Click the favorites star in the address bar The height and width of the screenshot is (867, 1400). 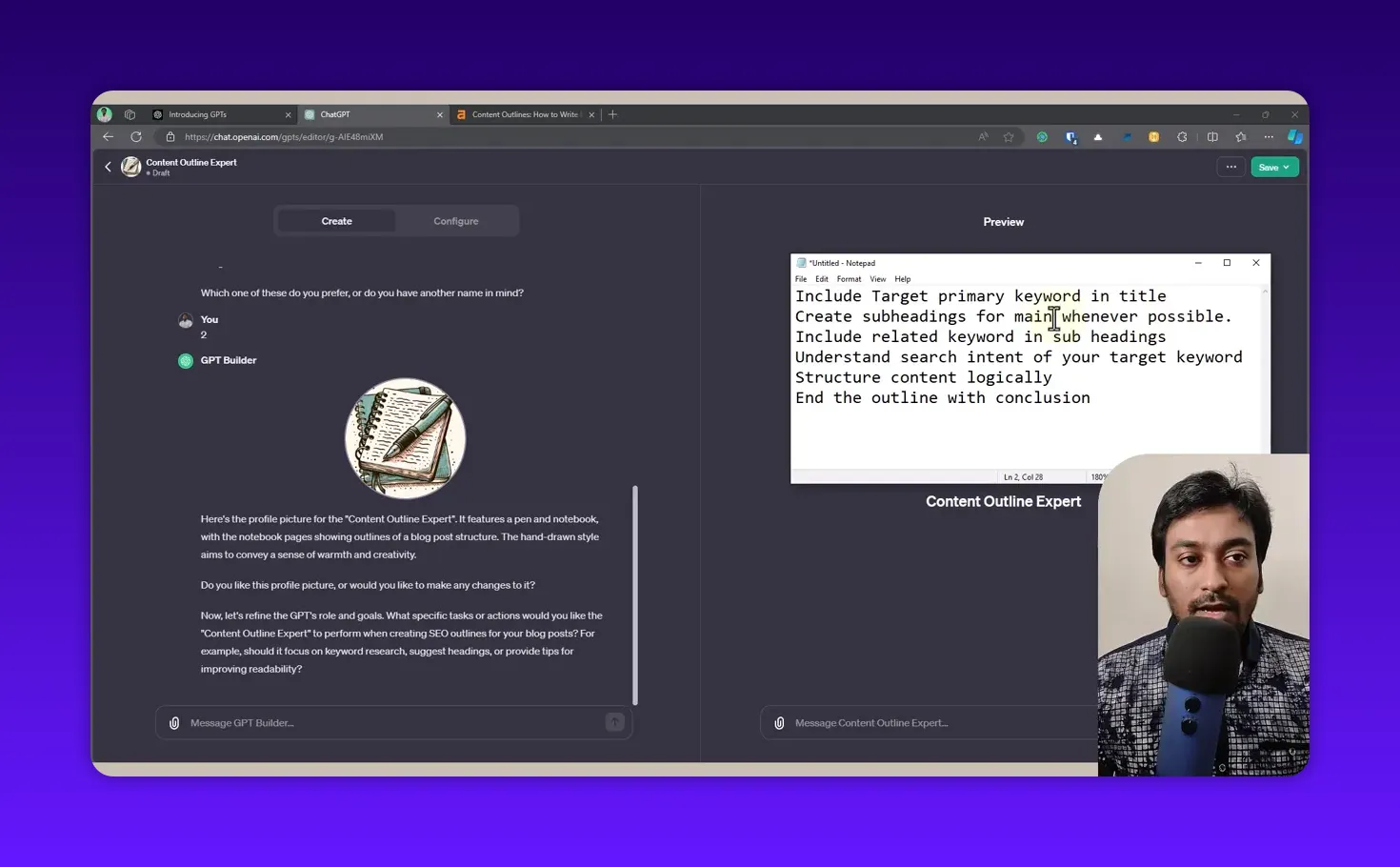tap(1009, 136)
